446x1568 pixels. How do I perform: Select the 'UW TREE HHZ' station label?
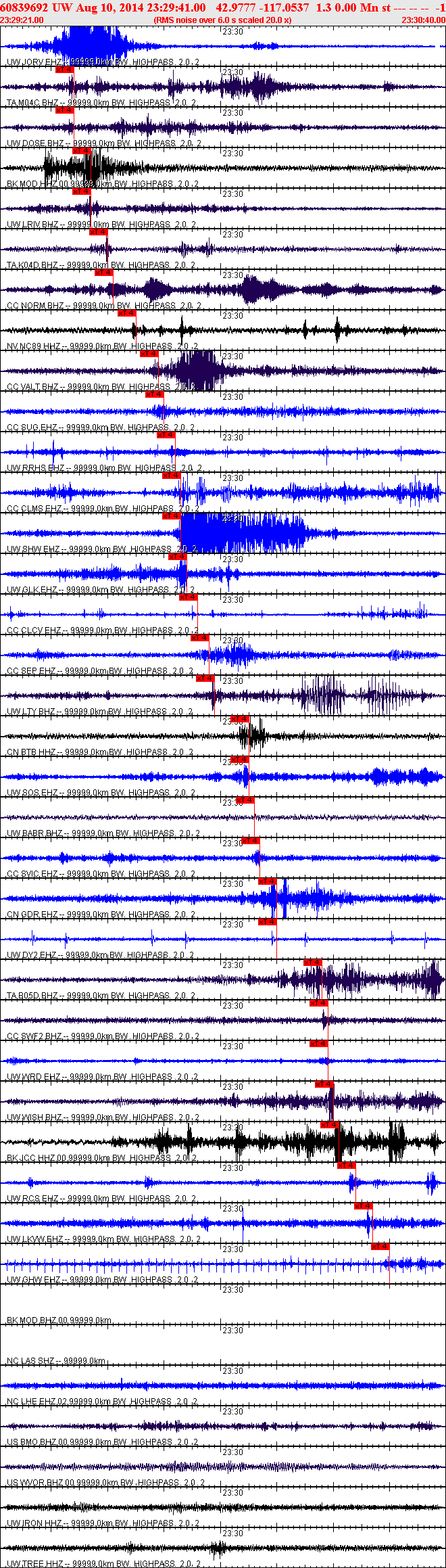[34, 1564]
